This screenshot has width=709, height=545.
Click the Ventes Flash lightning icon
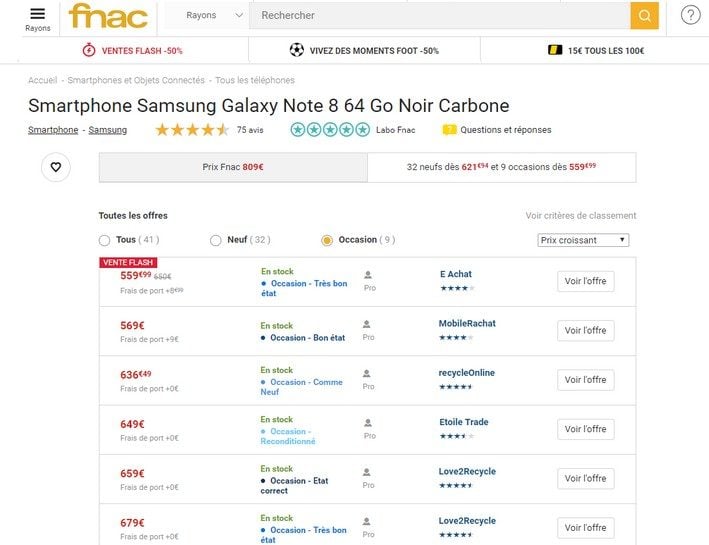(89, 50)
